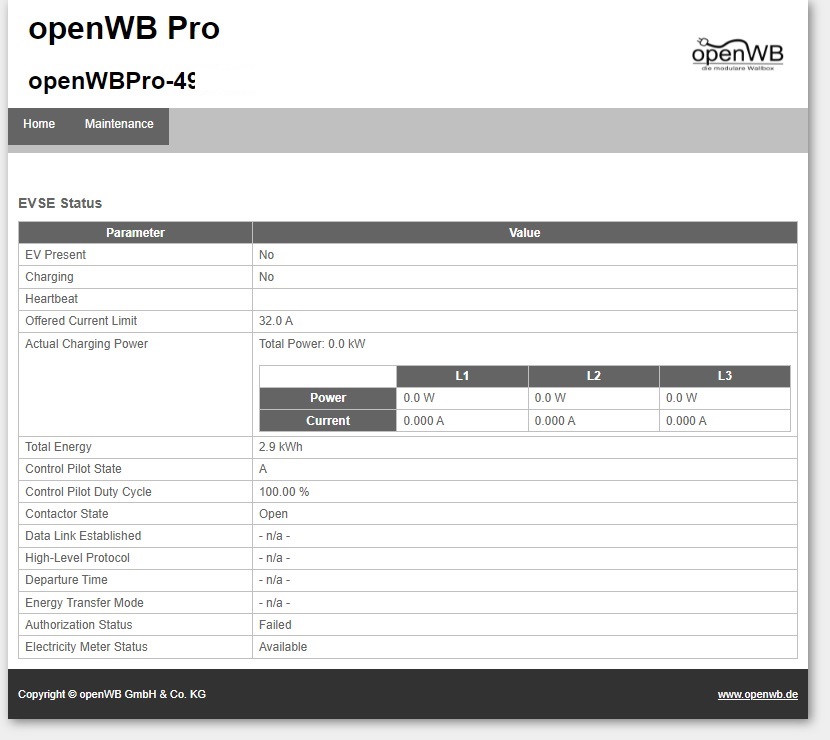Select the L3 current value 0.000 A
Viewport: 830px width, 740px height.
tap(686, 421)
